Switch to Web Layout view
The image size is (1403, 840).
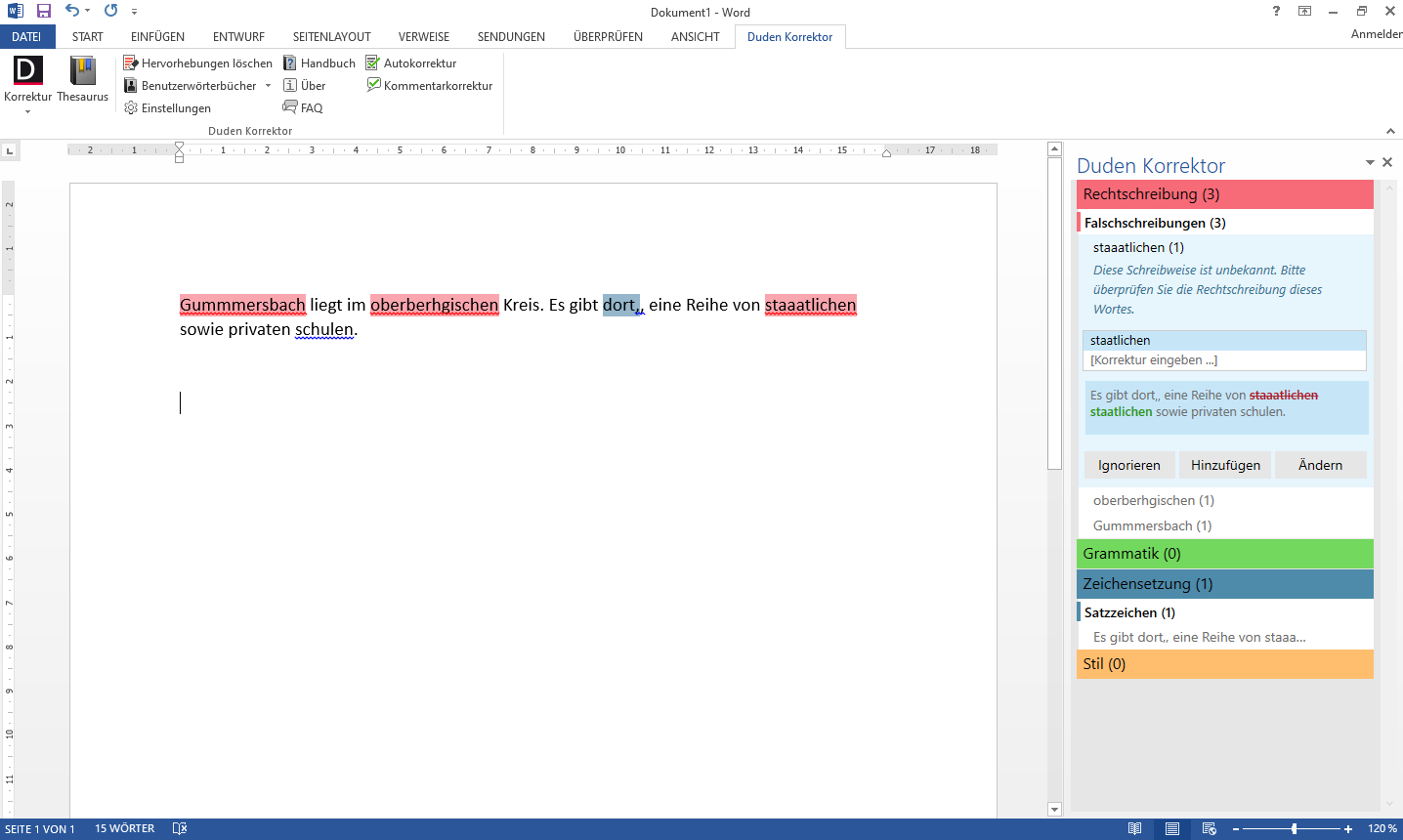1210,829
